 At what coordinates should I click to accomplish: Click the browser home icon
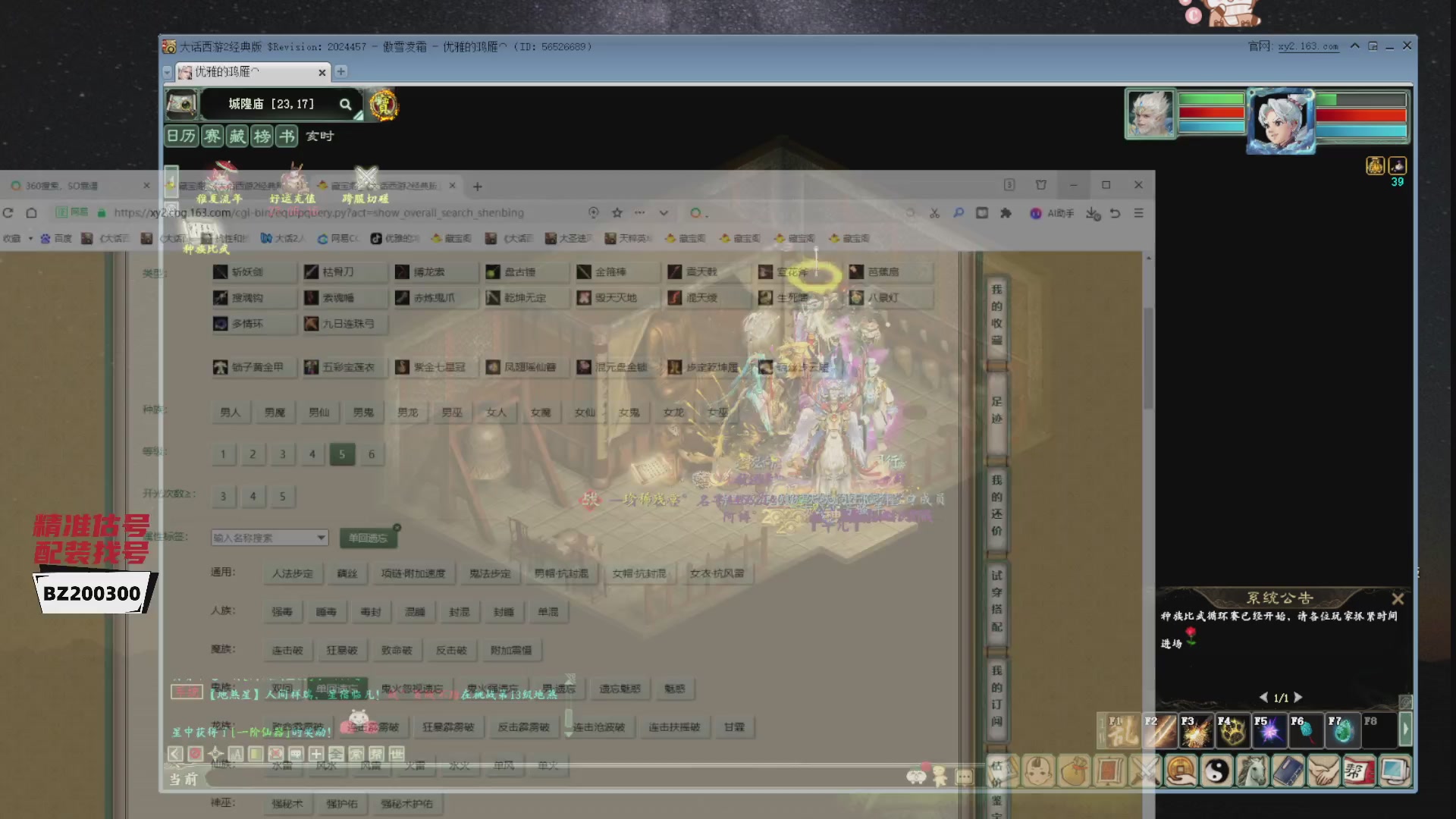pyautogui.click(x=32, y=213)
